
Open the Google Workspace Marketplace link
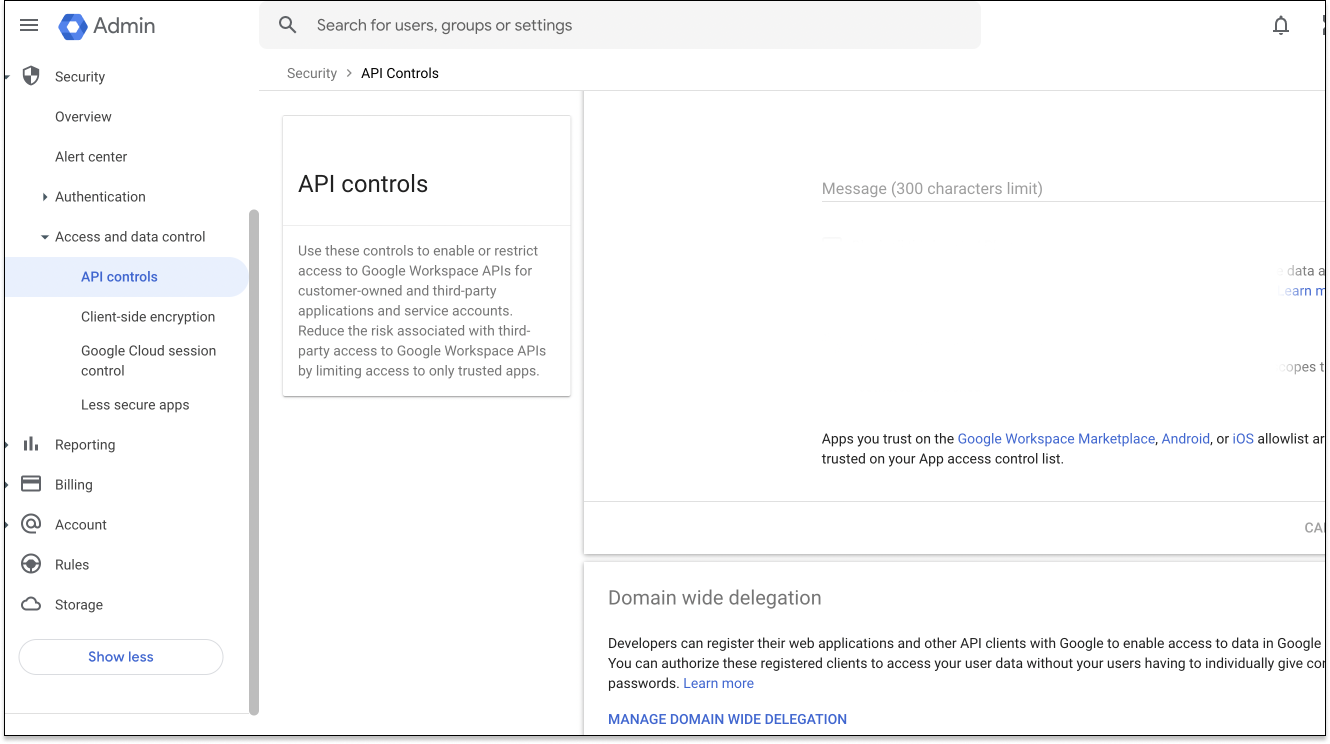tap(1056, 438)
